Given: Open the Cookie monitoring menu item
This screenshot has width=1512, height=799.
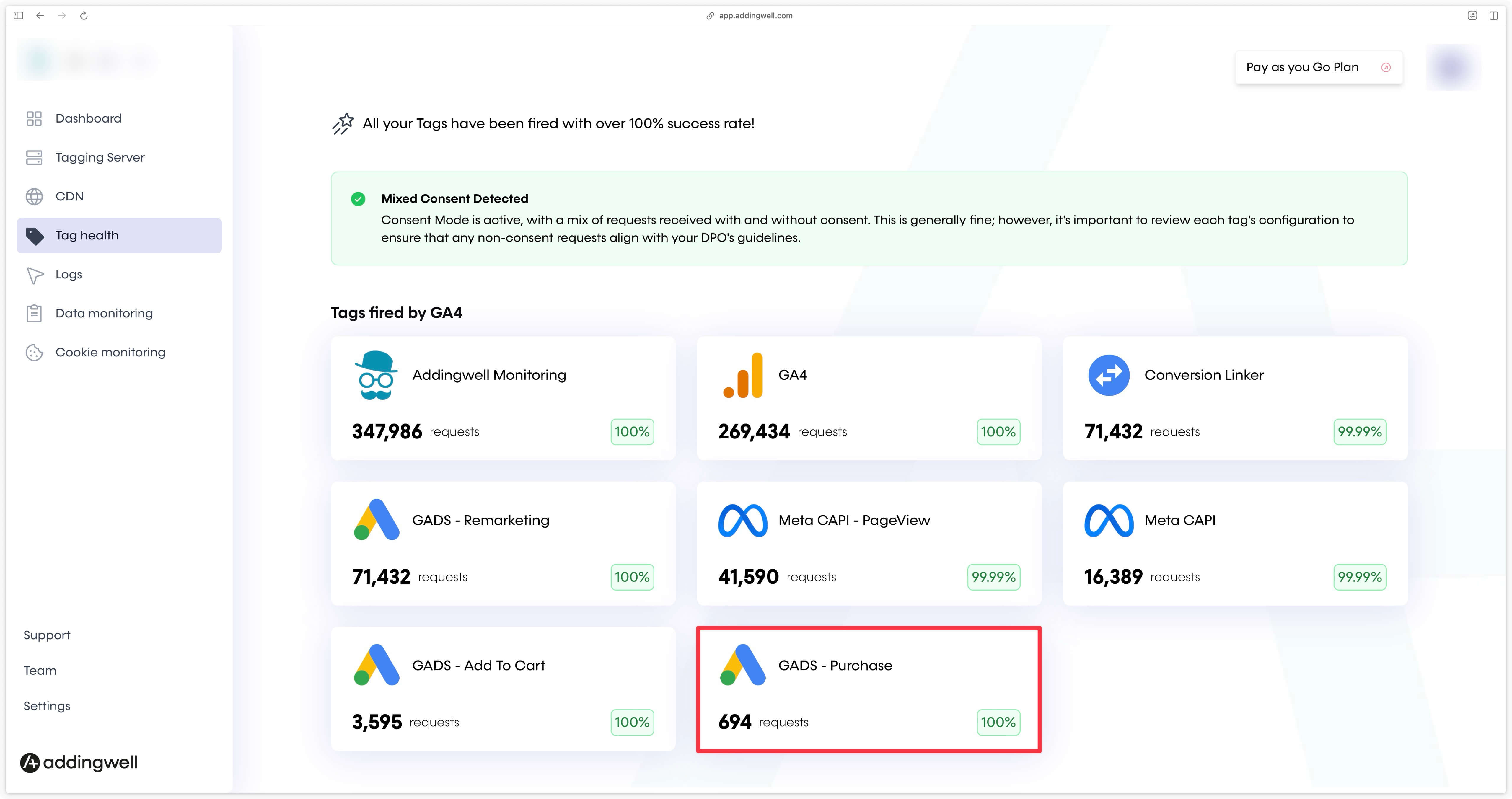Looking at the screenshot, I should (119, 352).
